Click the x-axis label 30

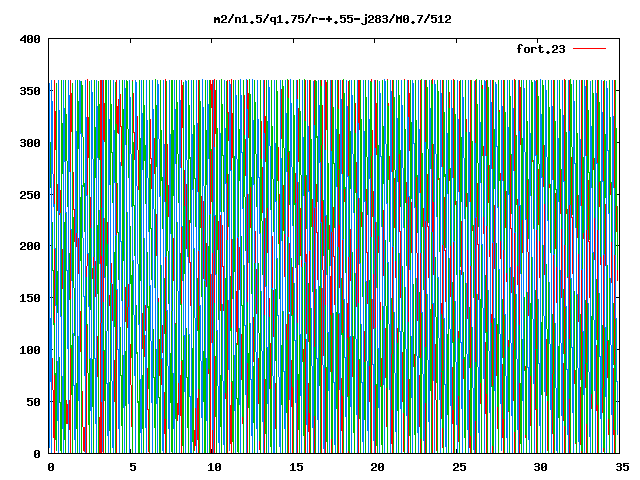(x=541, y=467)
